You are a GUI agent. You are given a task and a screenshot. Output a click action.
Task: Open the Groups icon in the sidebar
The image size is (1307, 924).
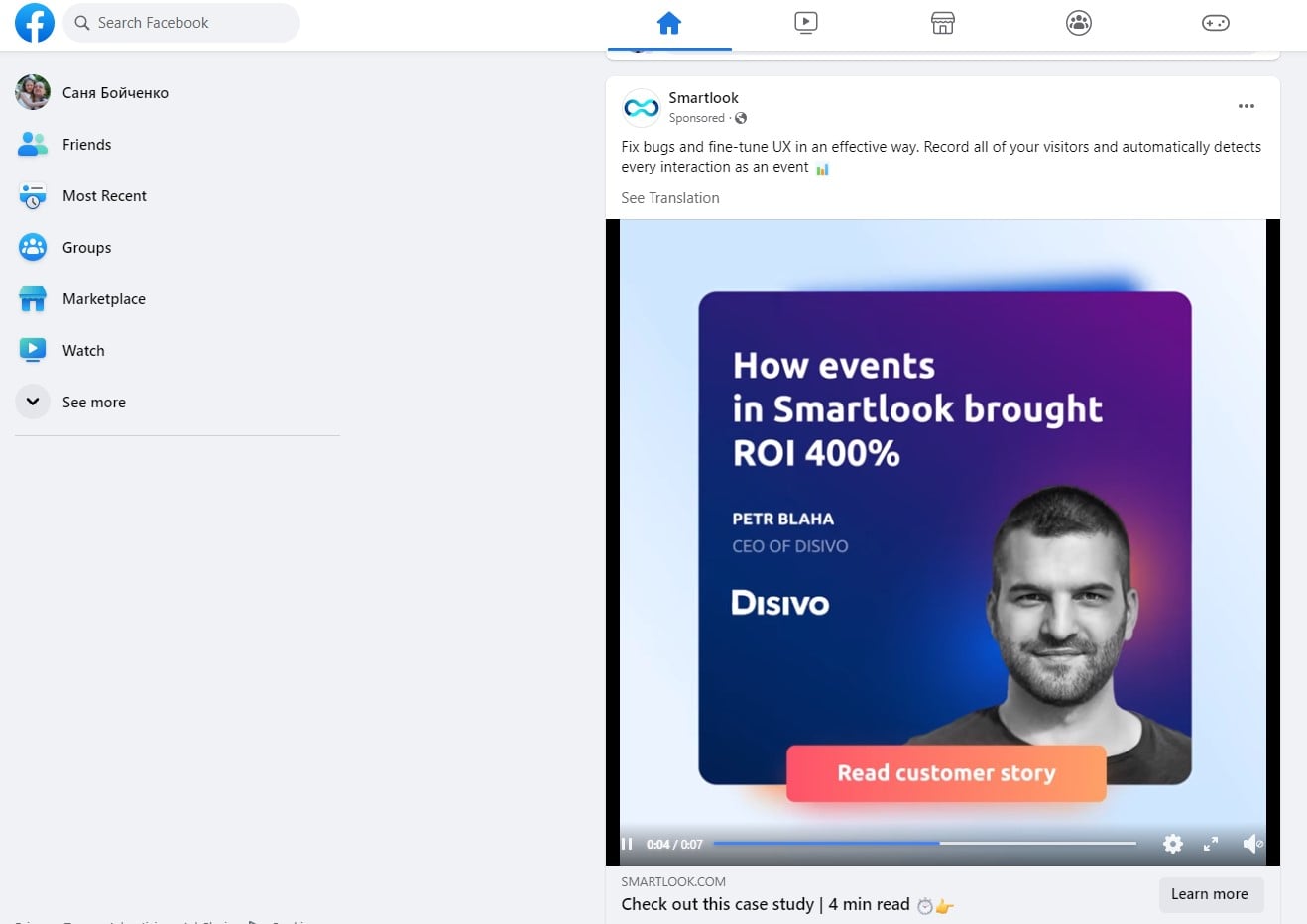pyautogui.click(x=33, y=247)
